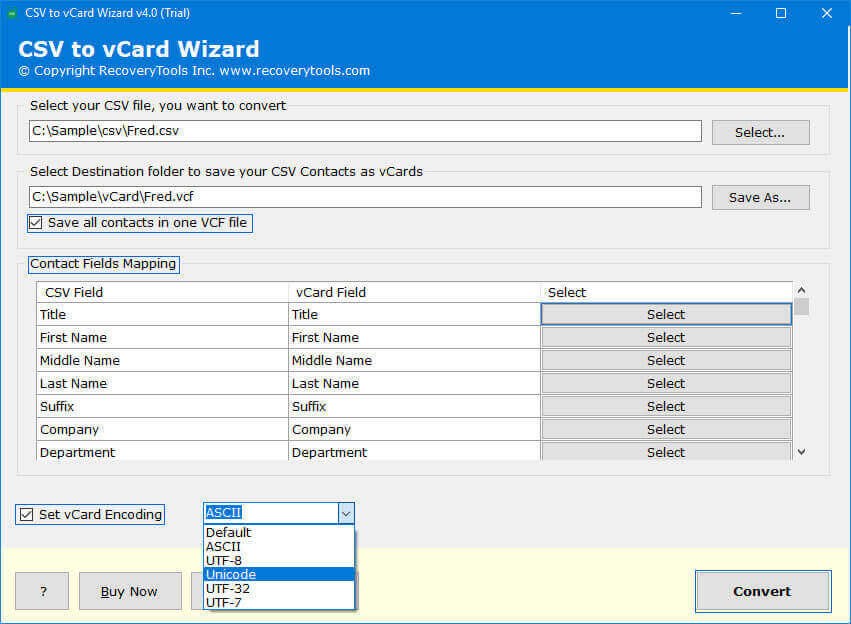Viewport: 851px width, 624px height.
Task: Click the Title cell in CSV Field column
Action: coord(162,315)
